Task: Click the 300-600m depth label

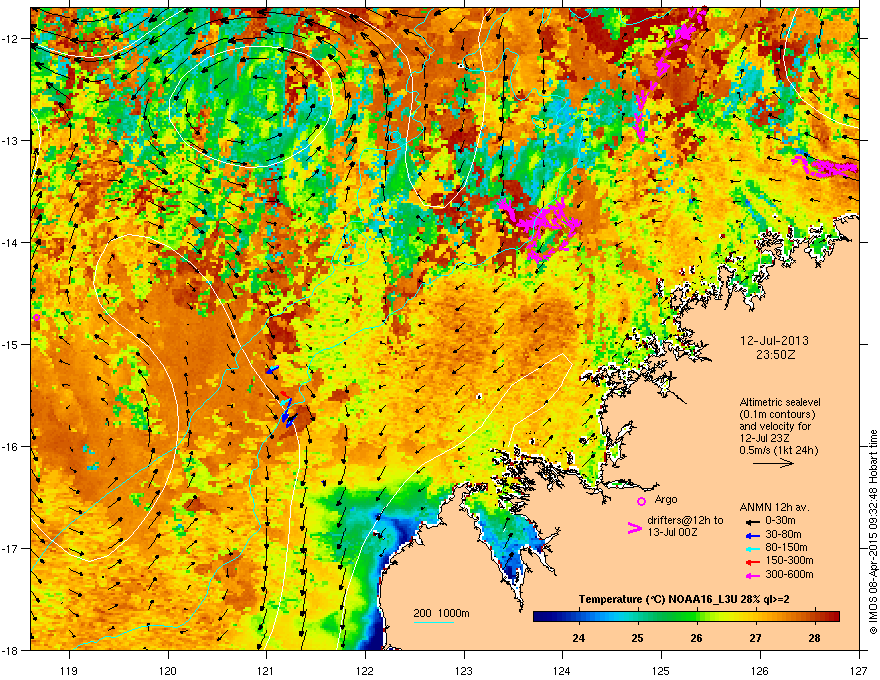Action: pos(789,575)
